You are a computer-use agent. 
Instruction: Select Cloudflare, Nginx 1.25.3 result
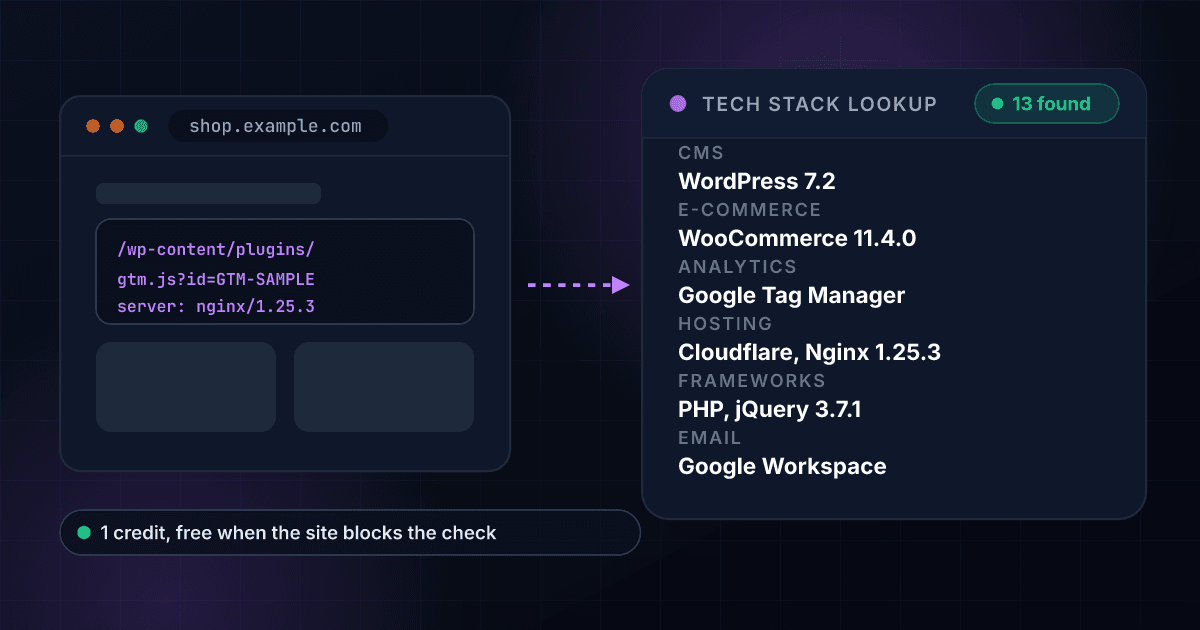click(x=809, y=352)
